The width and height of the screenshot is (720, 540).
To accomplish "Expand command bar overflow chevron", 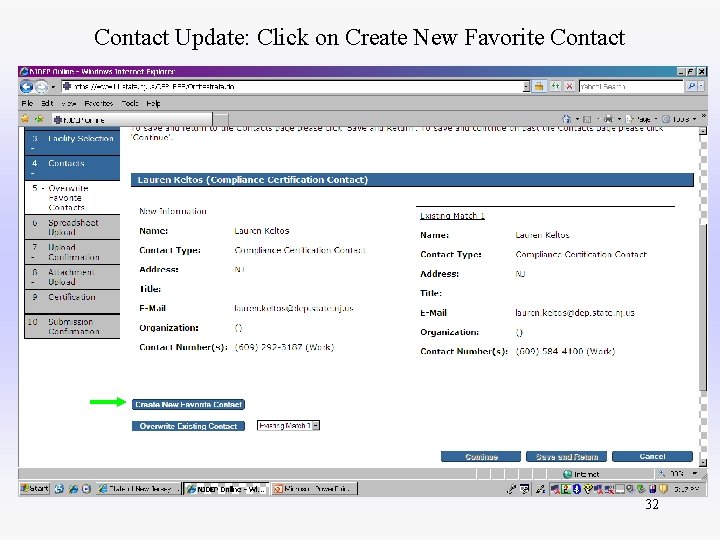I will click(x=703, y=116).
